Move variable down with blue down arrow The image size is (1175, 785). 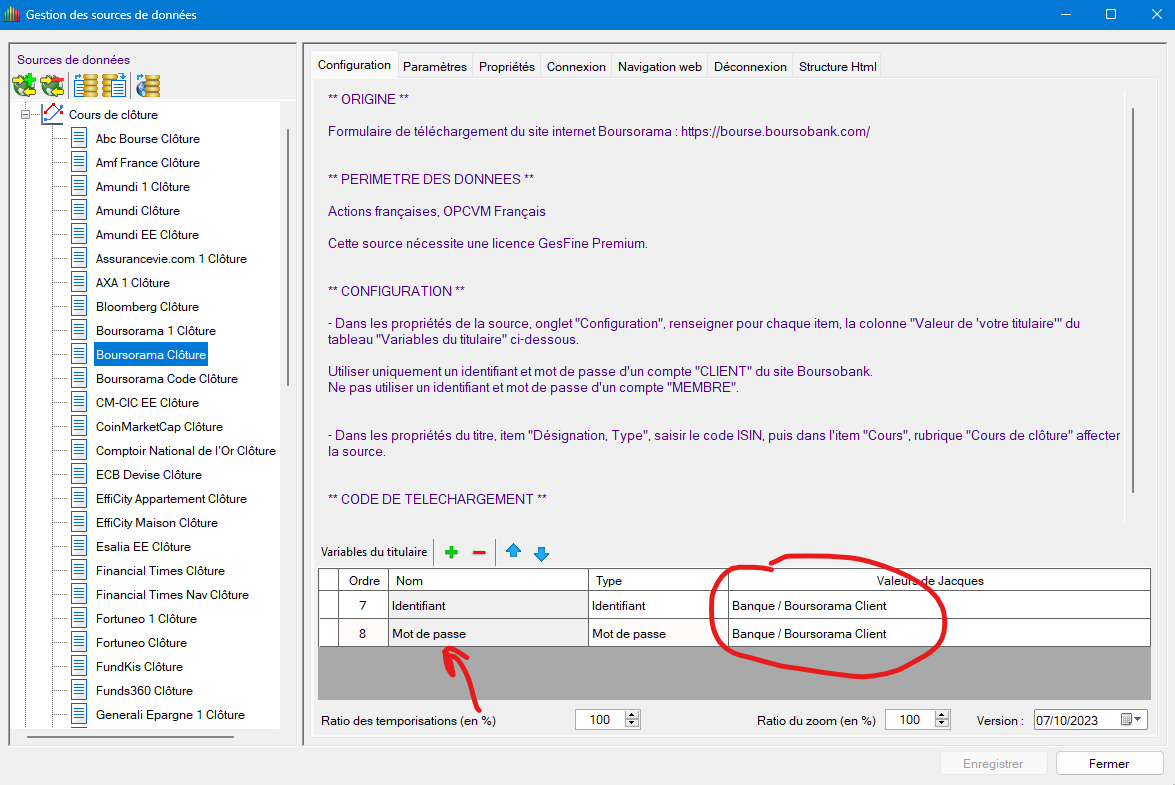[x=541, y=552]
